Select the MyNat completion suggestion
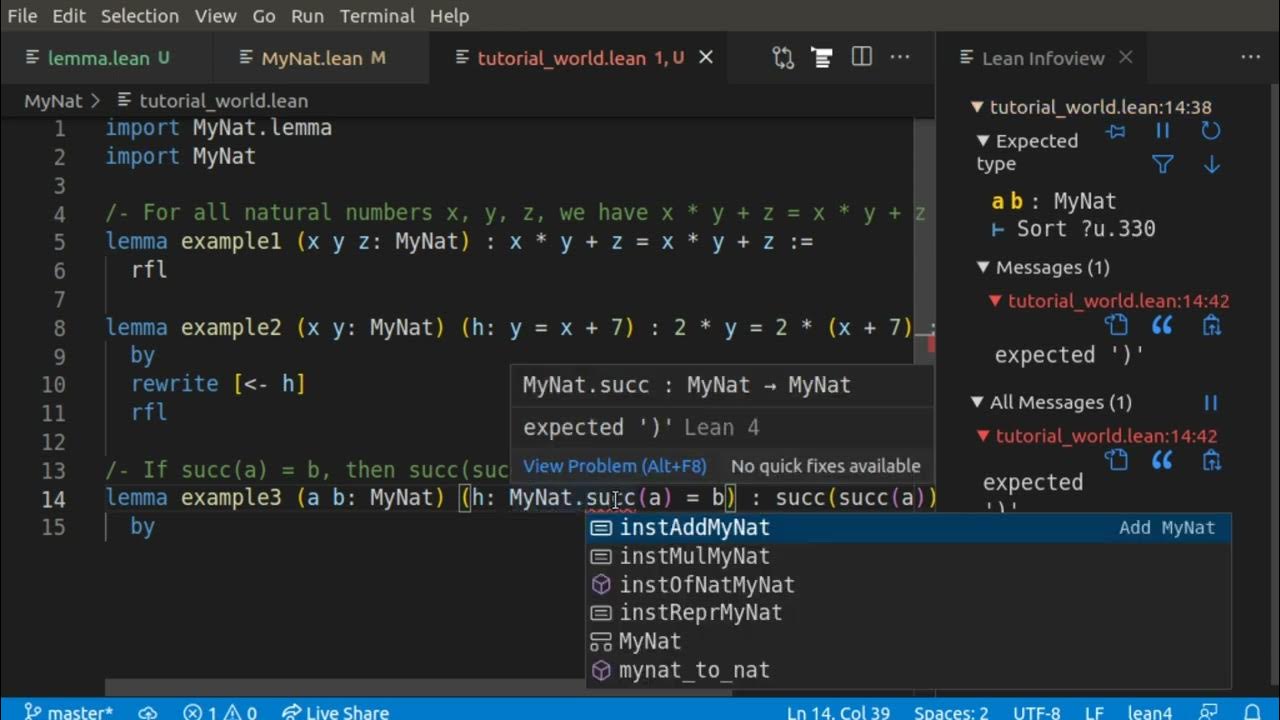The width and height of the screenshot is (1280, 720). (x=908, y=641)
